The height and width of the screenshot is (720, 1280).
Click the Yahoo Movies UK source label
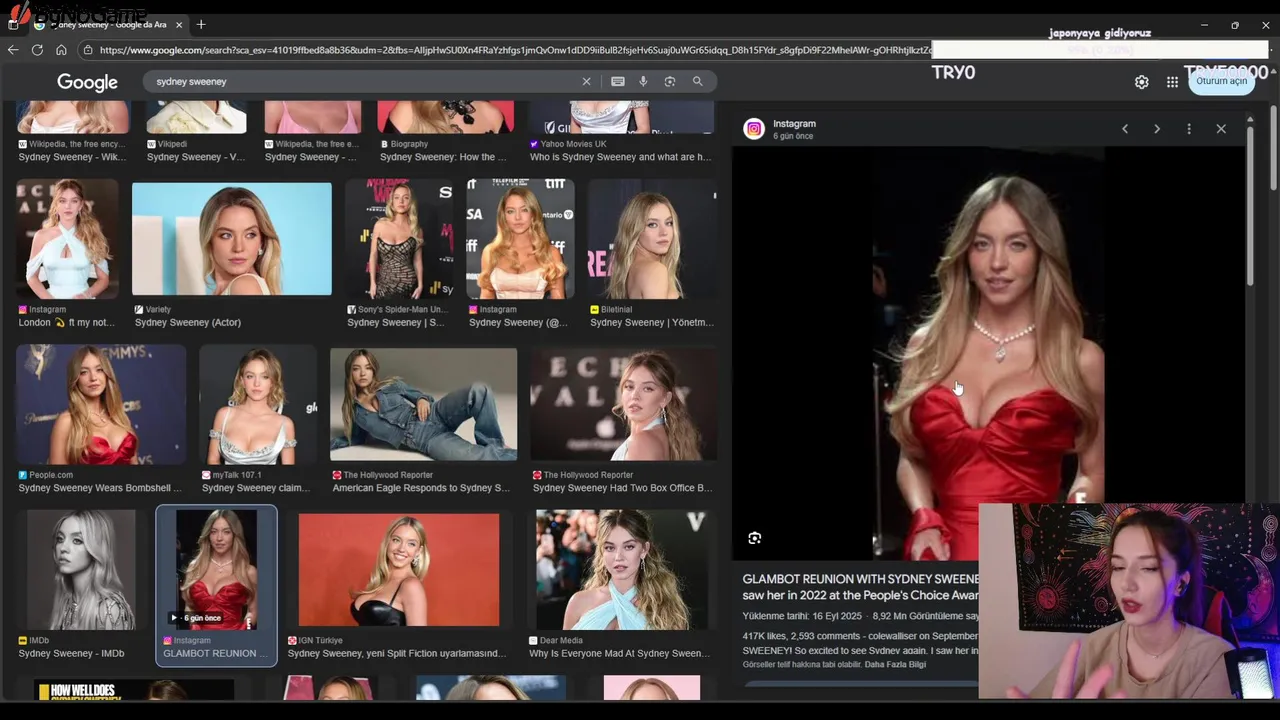point(573,144)
